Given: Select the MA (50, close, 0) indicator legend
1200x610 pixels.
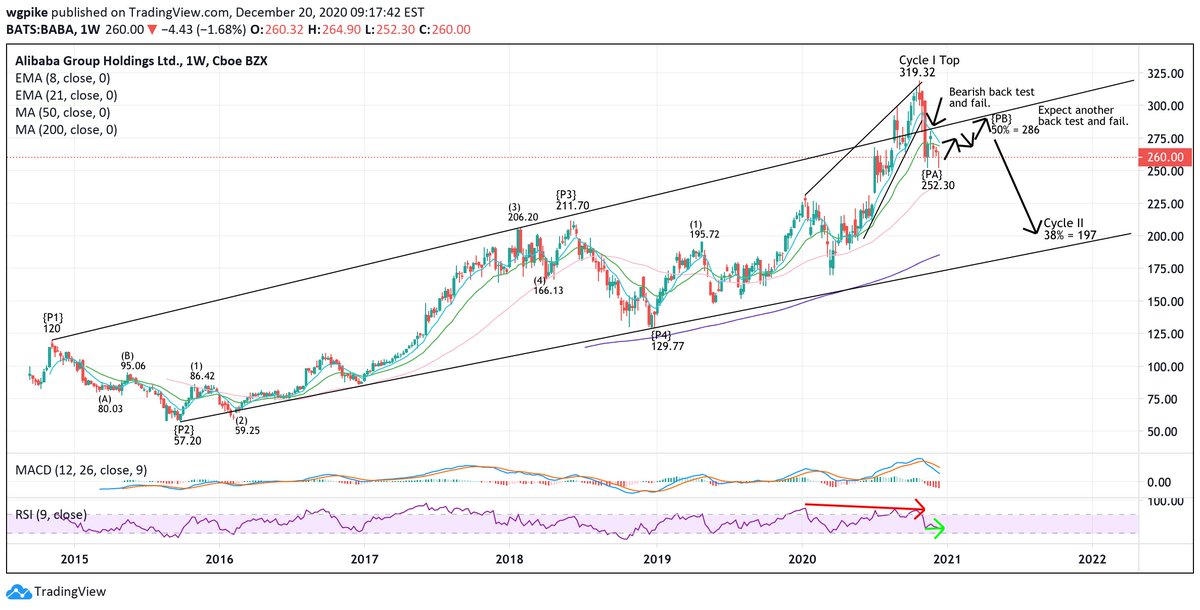Looking at the screenshot, I should click(61, 112).
